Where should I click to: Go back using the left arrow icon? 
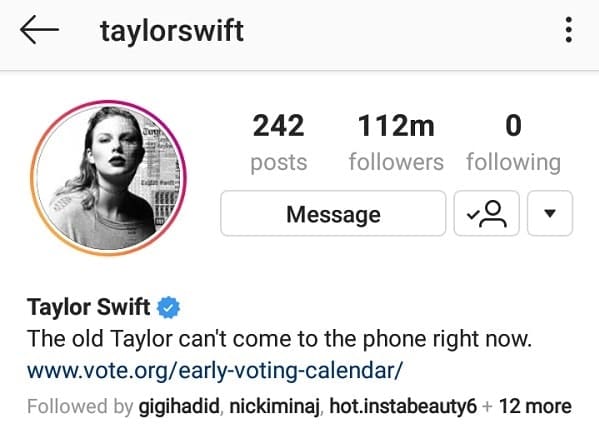(x=39, y=30)
